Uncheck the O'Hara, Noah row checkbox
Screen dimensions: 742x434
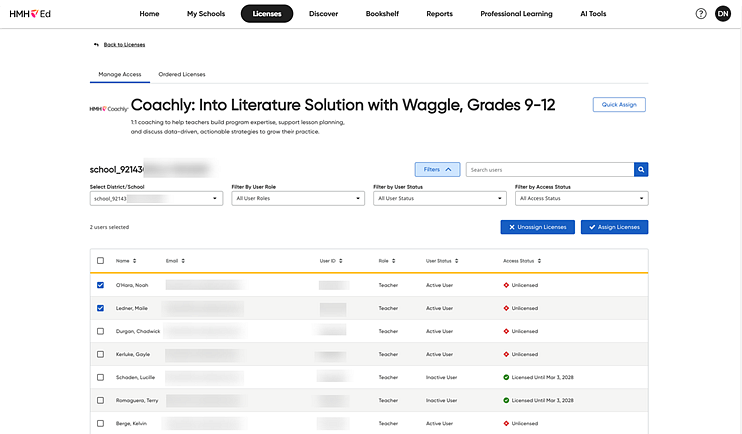pos(100,285)
